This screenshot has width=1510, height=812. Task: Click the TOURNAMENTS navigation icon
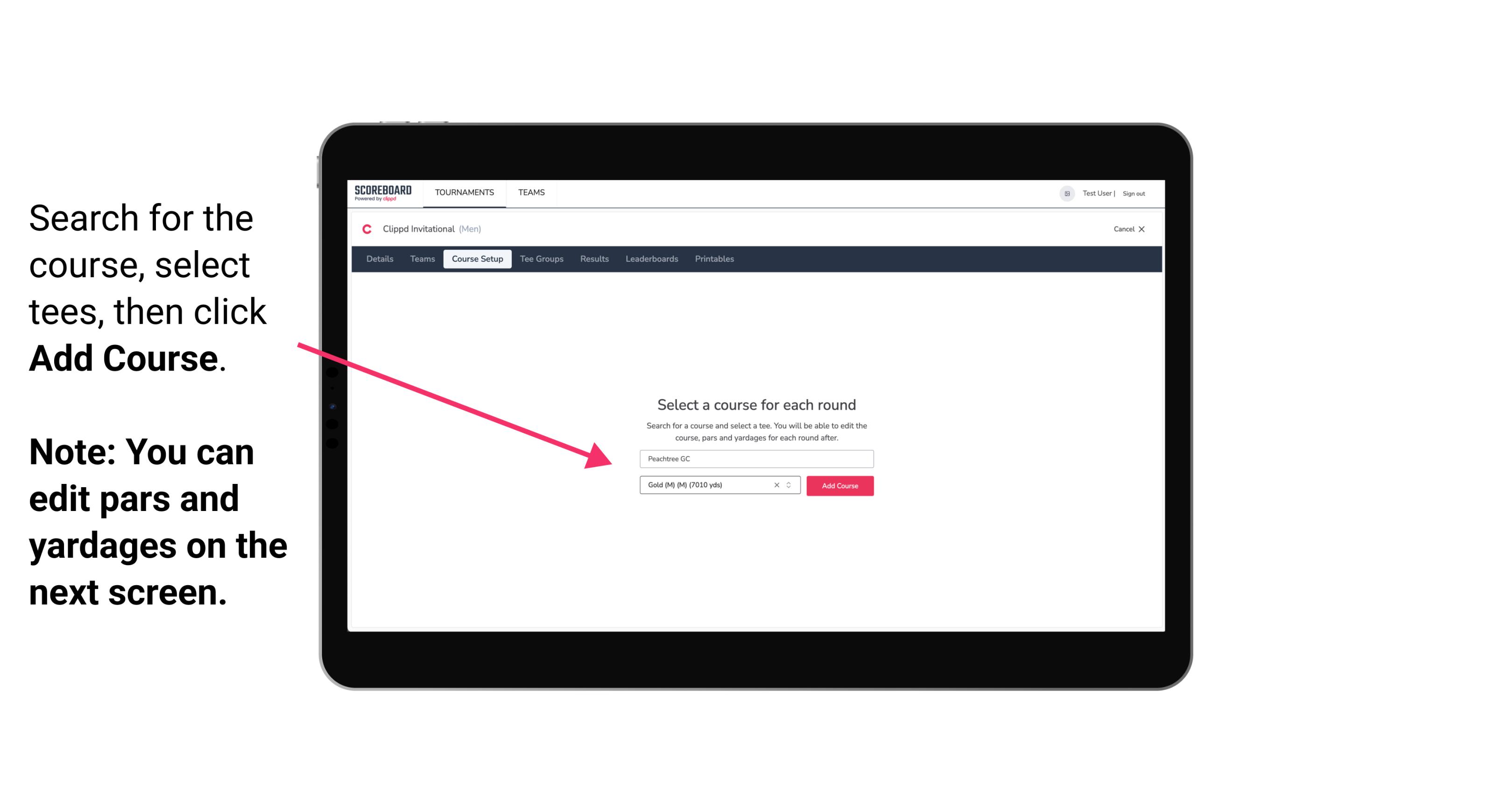pyautogui.click(x=463, y=192)
